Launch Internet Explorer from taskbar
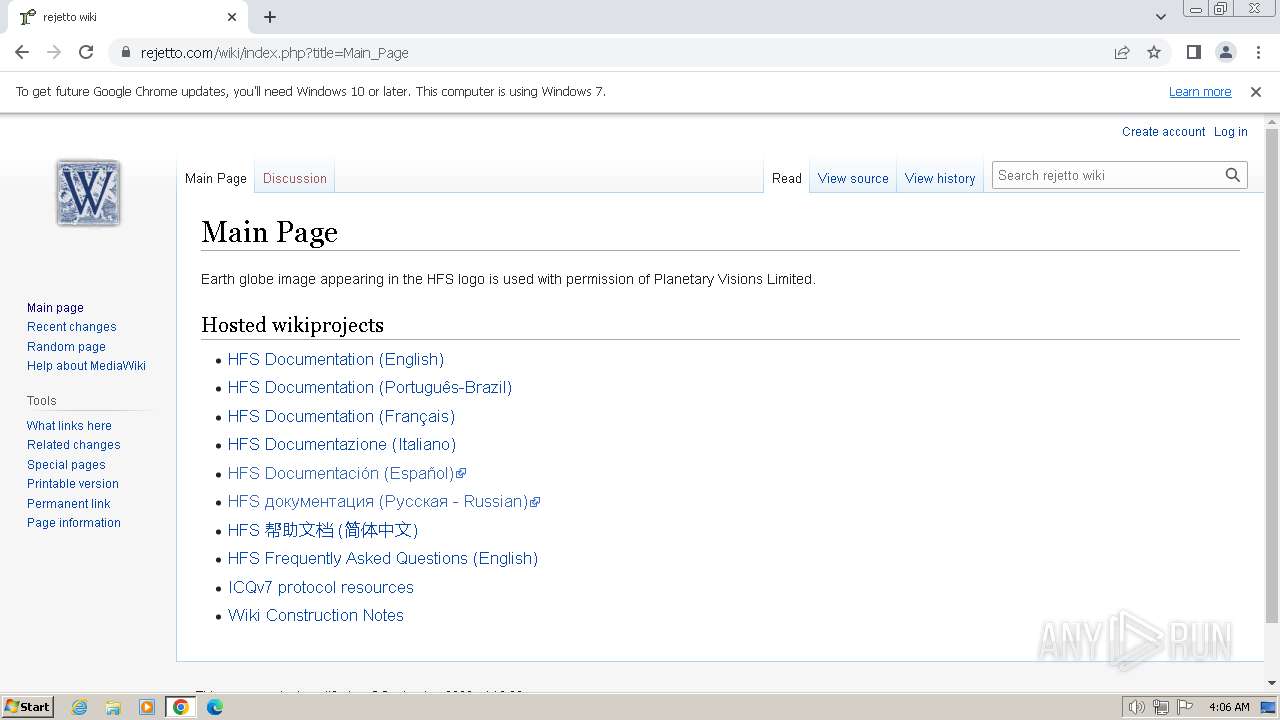 [x=79, y=707]
